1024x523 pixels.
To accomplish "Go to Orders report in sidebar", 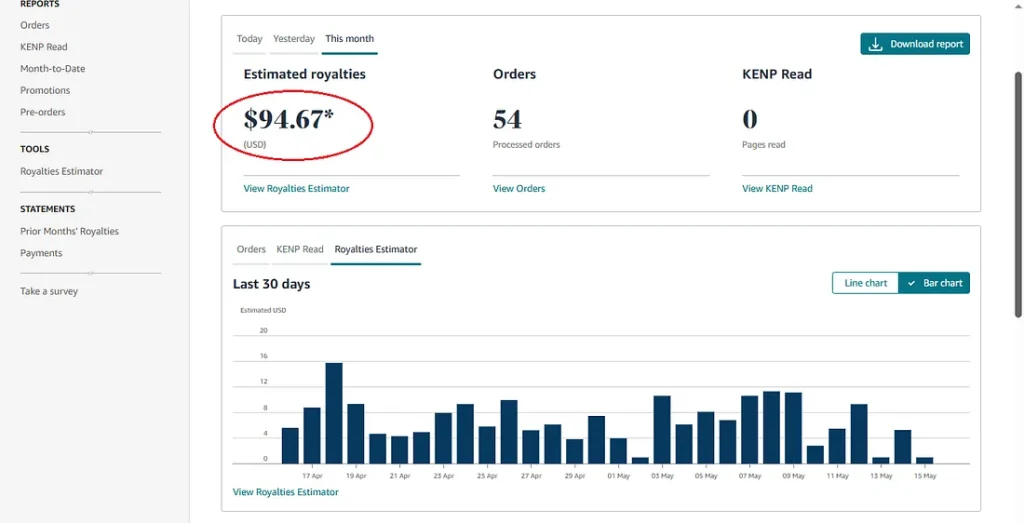I will pos(35,25).
